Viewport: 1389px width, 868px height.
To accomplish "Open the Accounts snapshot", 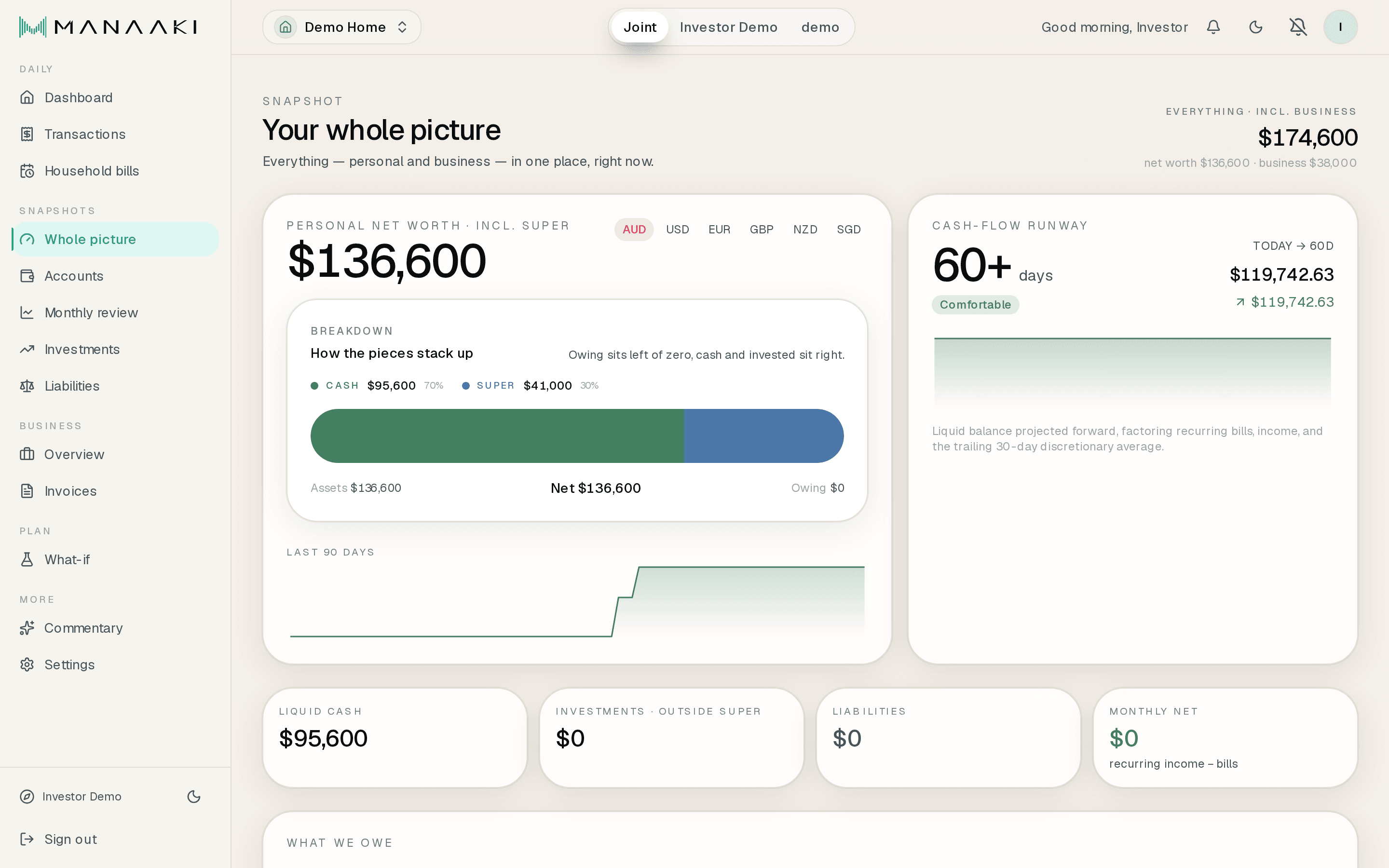I will click(115, 276).
